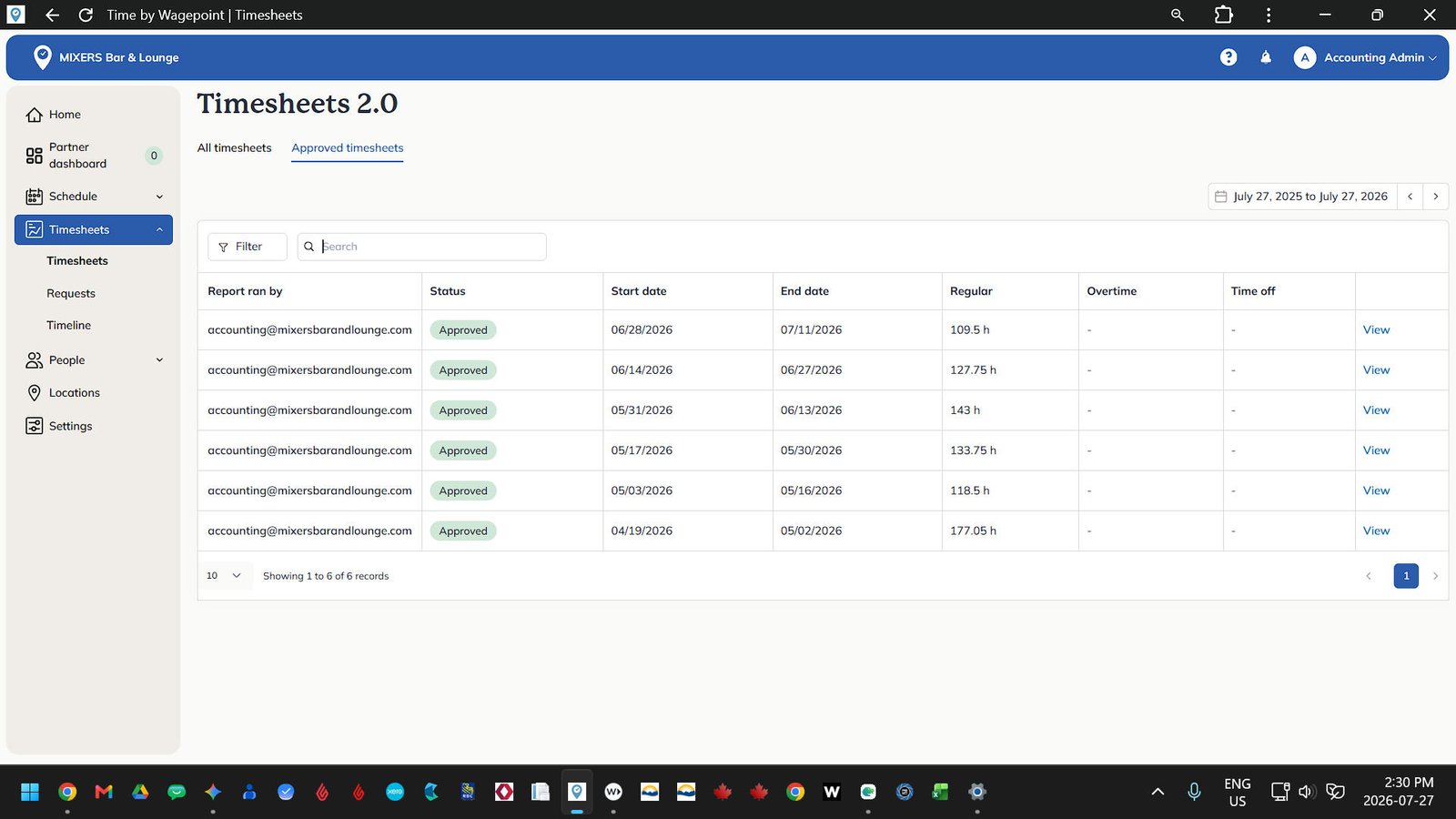The height and width of the screenshot is (819, 1456).
Task: View timesheet starting 05/03/2026
Action: (x=1376, y=490)
